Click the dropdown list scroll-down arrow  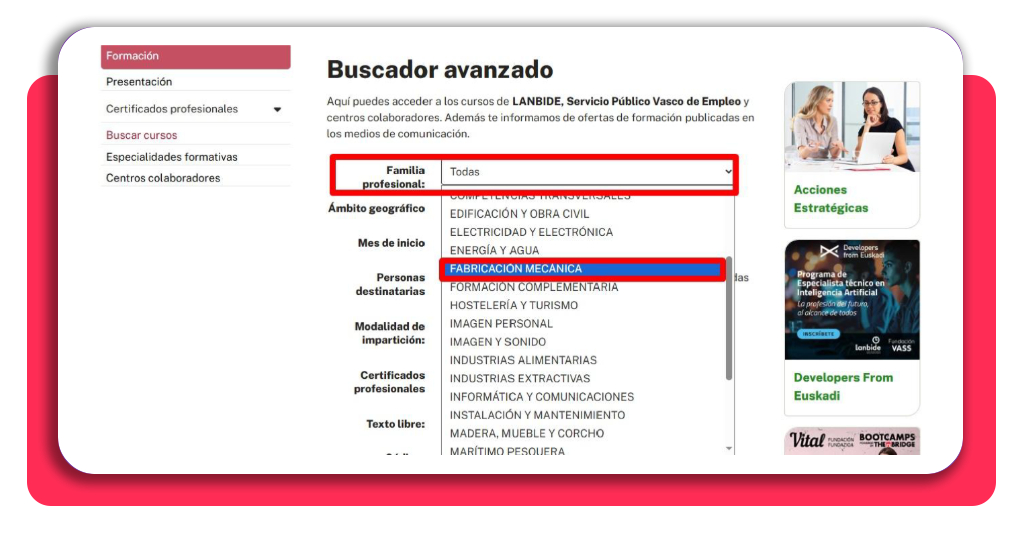(729, 449)
